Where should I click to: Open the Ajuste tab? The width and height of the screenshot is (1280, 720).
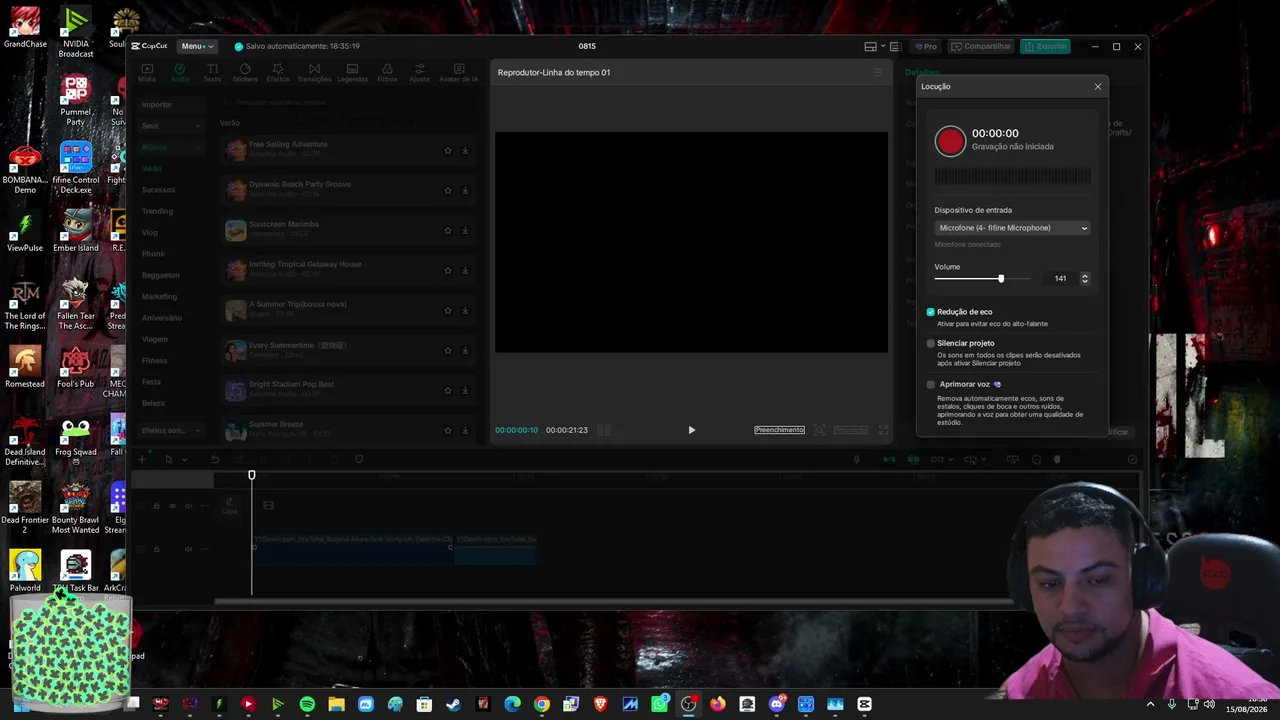[419, 72]
